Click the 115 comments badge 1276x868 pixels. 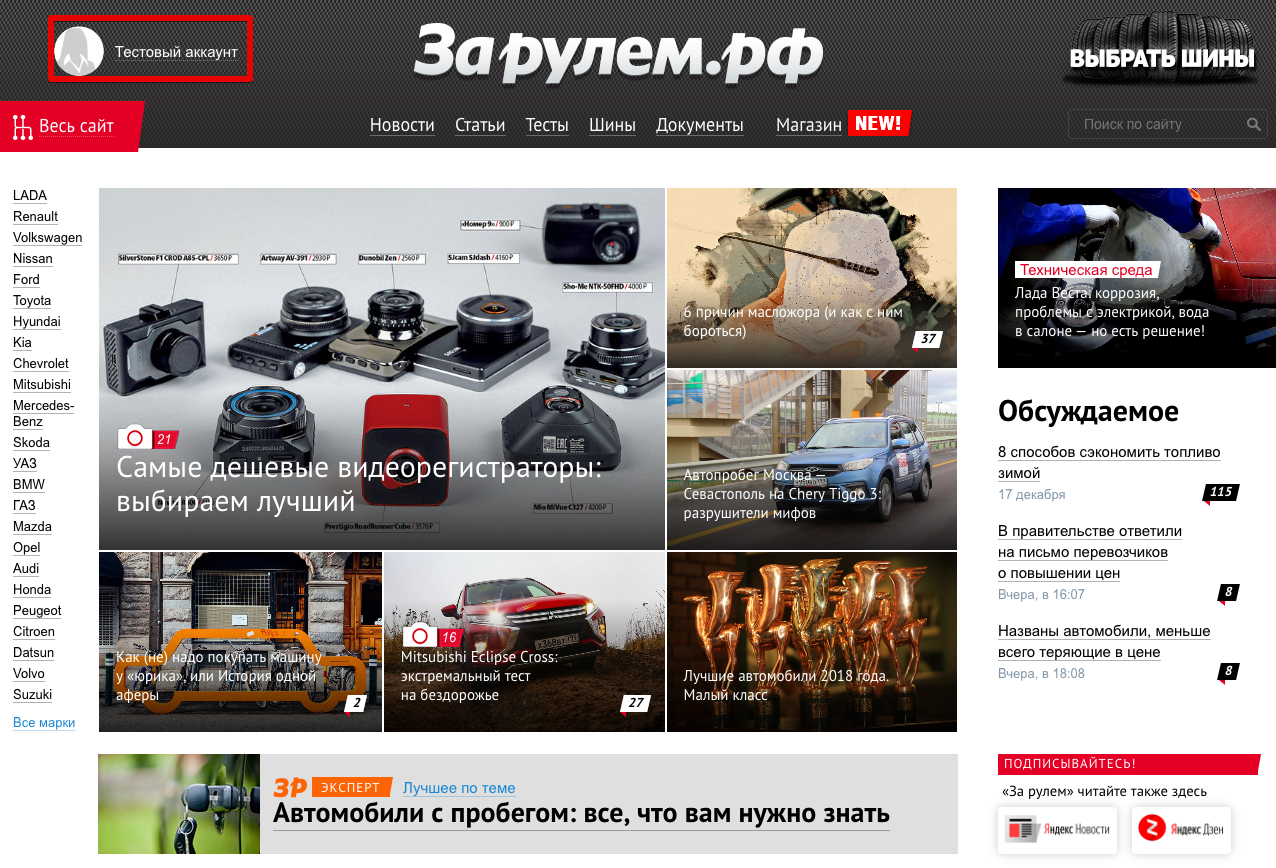[x=1220, y=492]
